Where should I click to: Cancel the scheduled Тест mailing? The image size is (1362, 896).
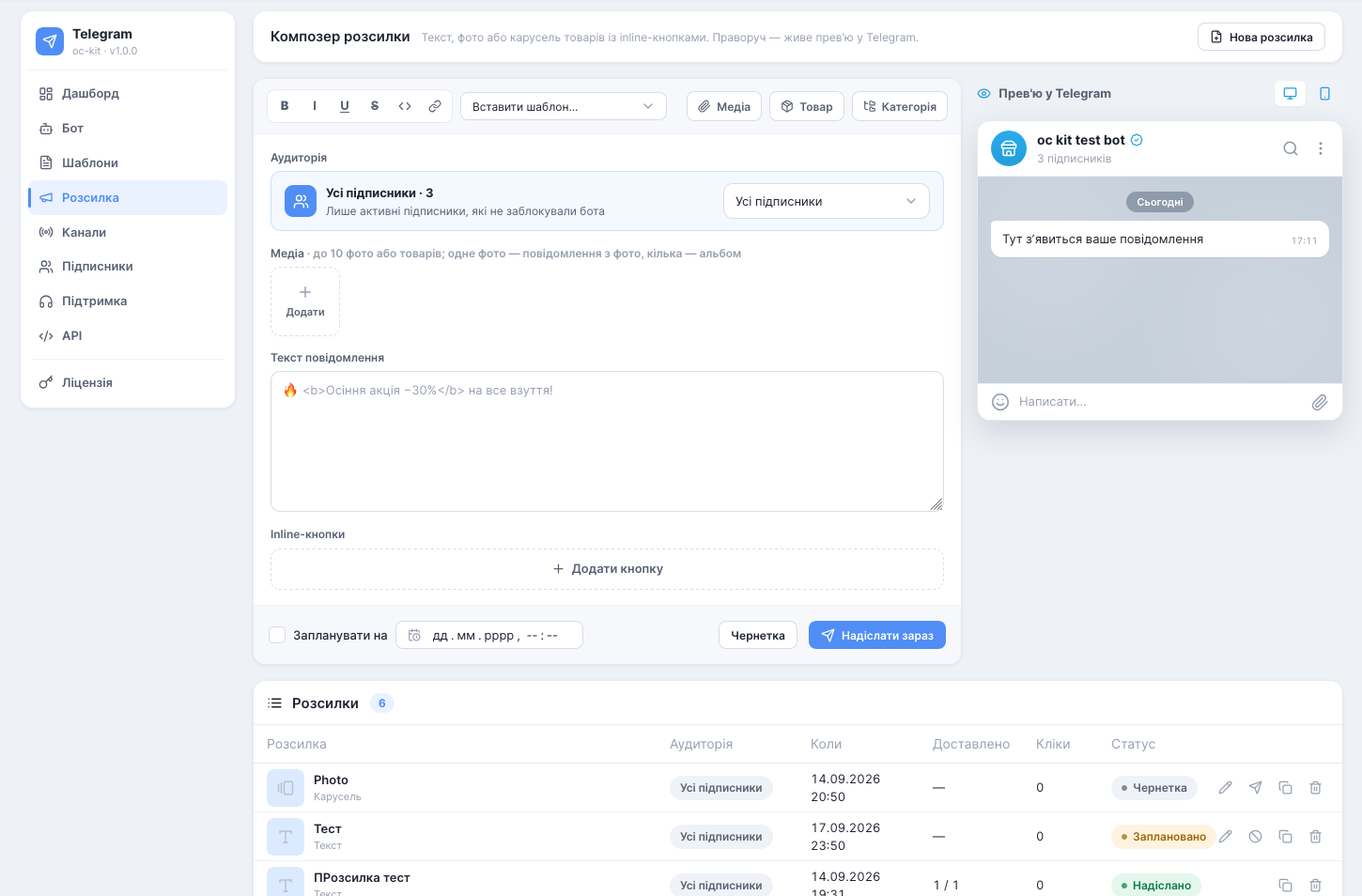pyautogui.click(x=1256, y=837)
